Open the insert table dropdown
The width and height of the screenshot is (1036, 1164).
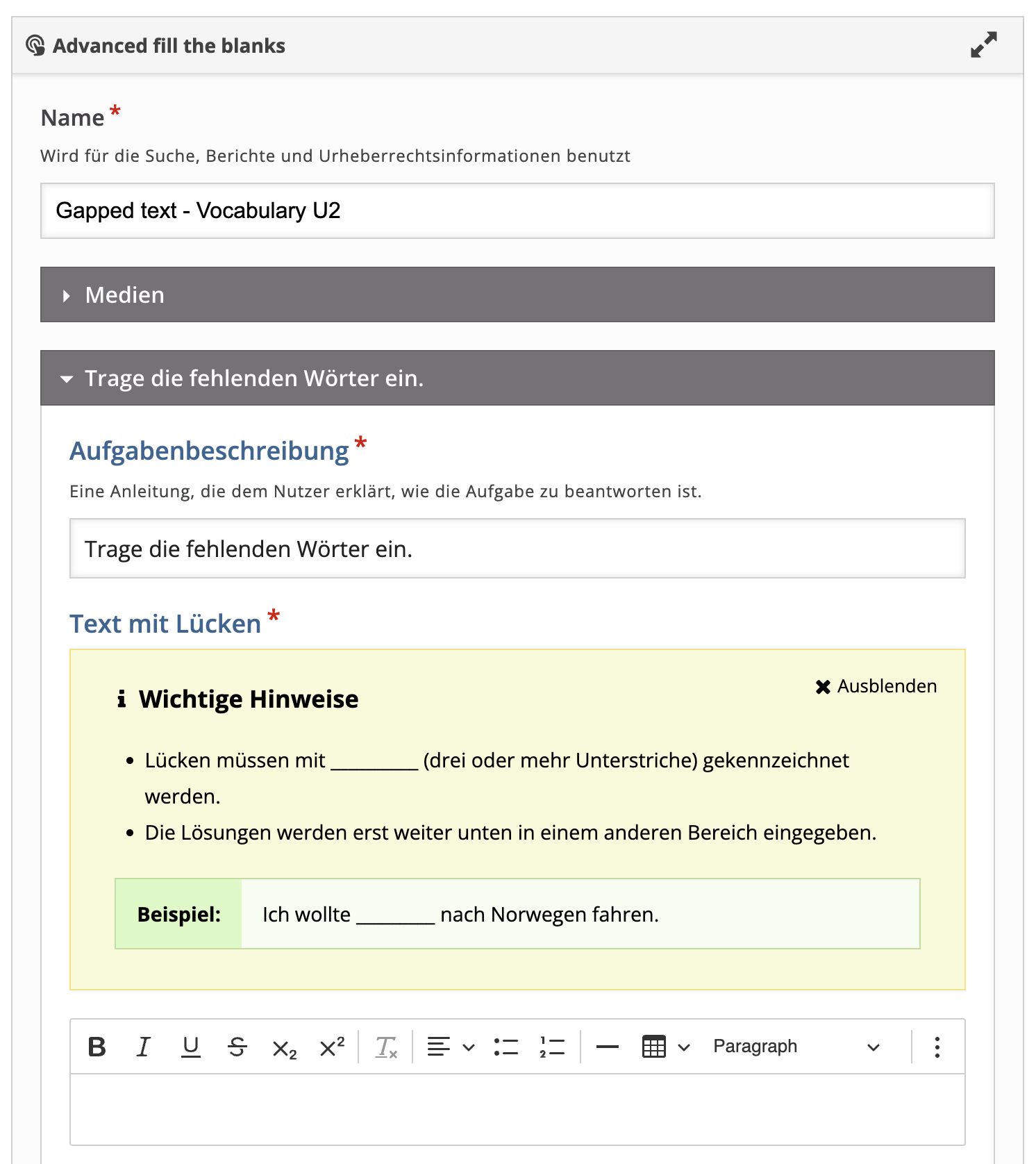pyautogui.click(x=665, y=1047)
